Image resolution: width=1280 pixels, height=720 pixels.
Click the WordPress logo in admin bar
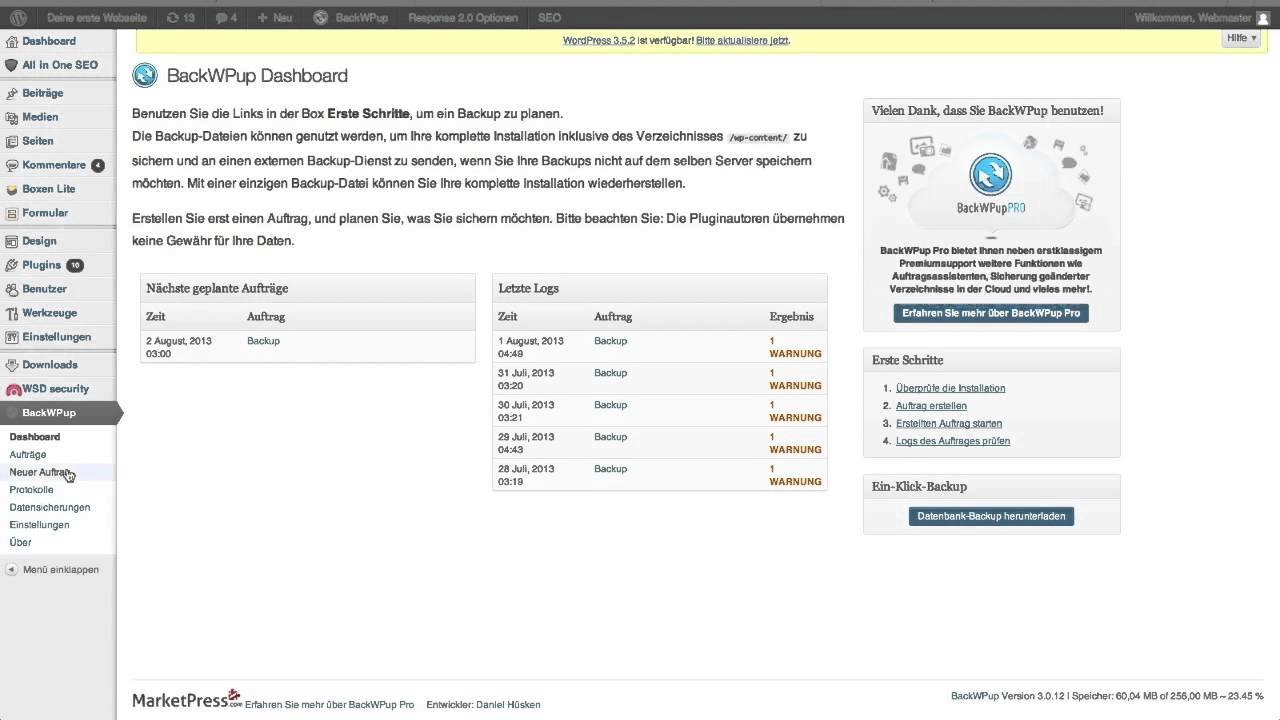(19, 18)
